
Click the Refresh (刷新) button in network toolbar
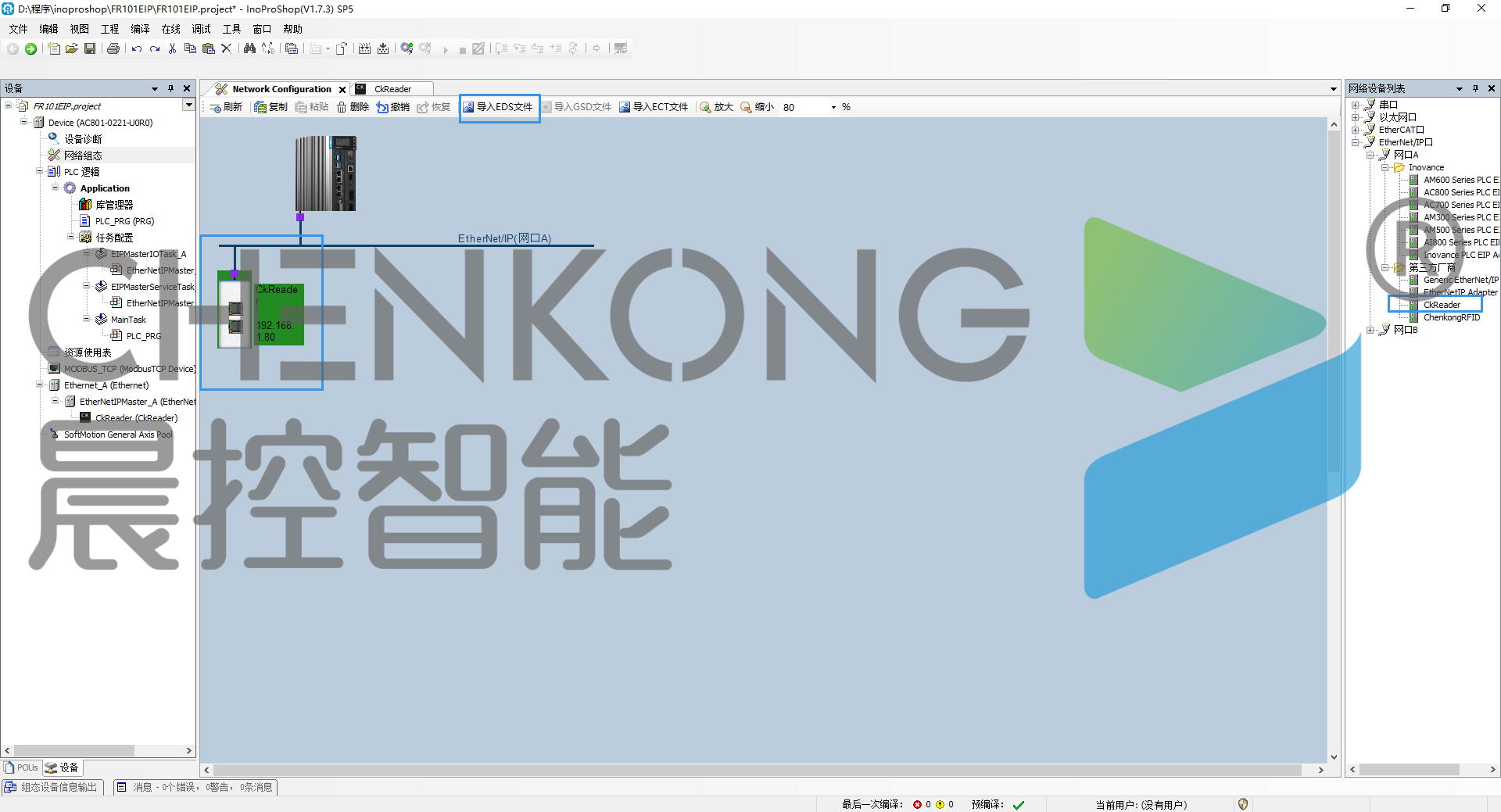click(x=226, y=107)
